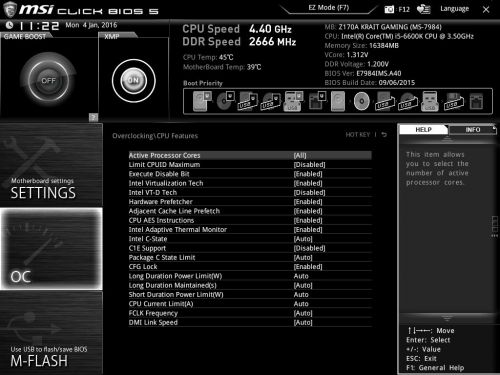Image resolution: width=500 pixels, height=375 pixels.
Task: Click help panel scroll-down arrow
Action: pos(447,318)
